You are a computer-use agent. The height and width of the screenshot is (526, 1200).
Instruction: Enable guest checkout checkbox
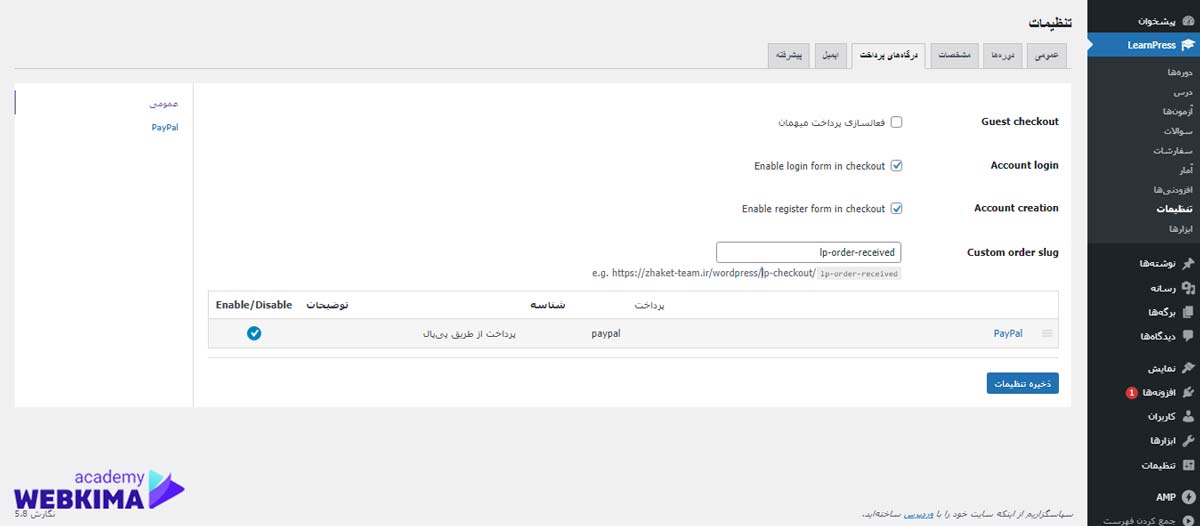(896, 122)
